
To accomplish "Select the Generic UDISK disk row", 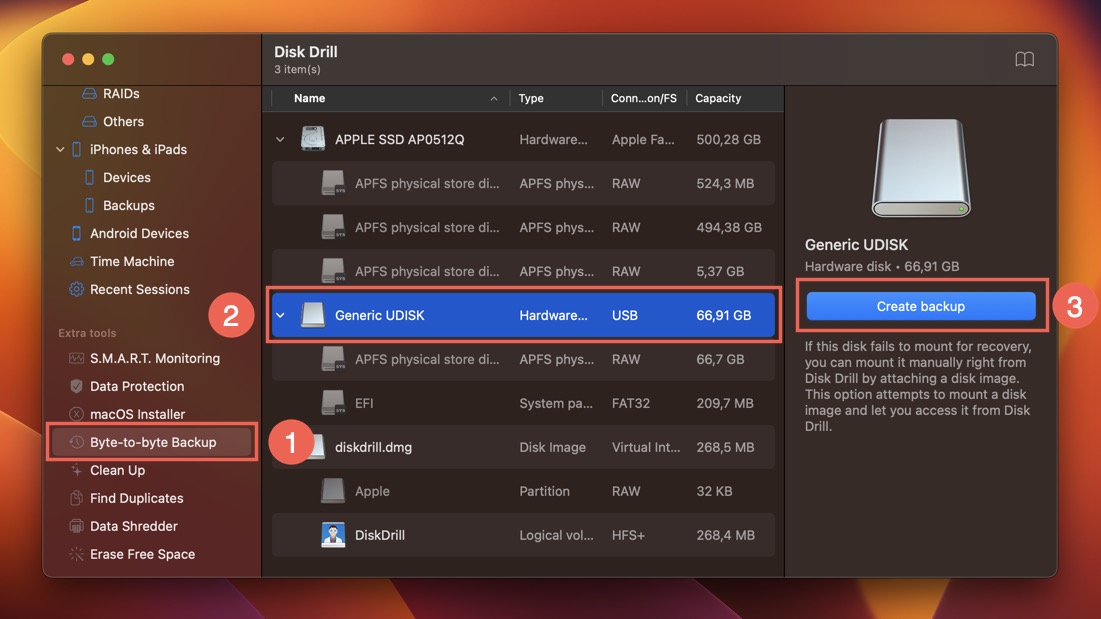I will 523,315.
